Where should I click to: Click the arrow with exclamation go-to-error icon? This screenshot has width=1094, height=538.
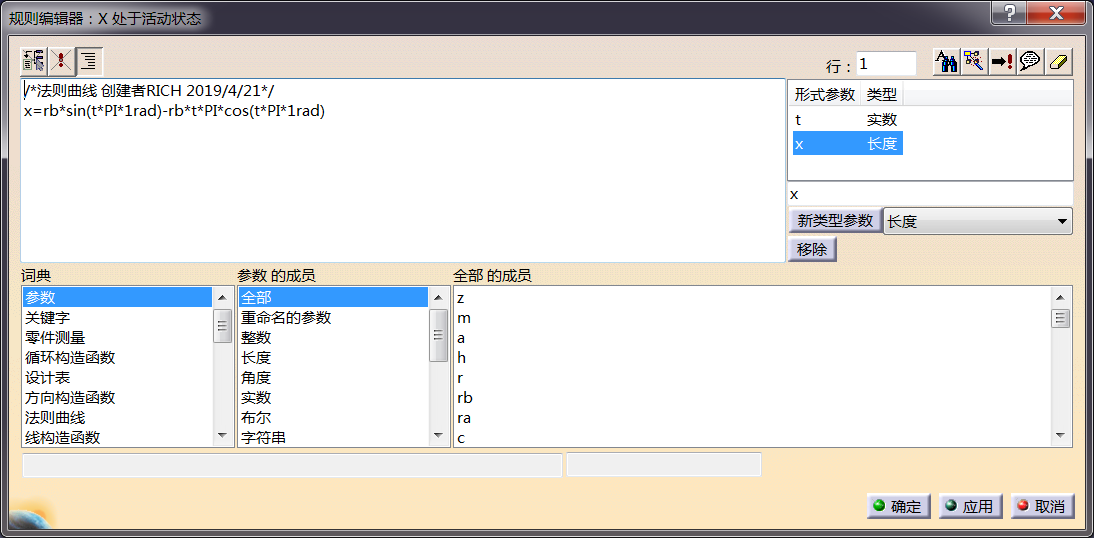coord(1003,62)
